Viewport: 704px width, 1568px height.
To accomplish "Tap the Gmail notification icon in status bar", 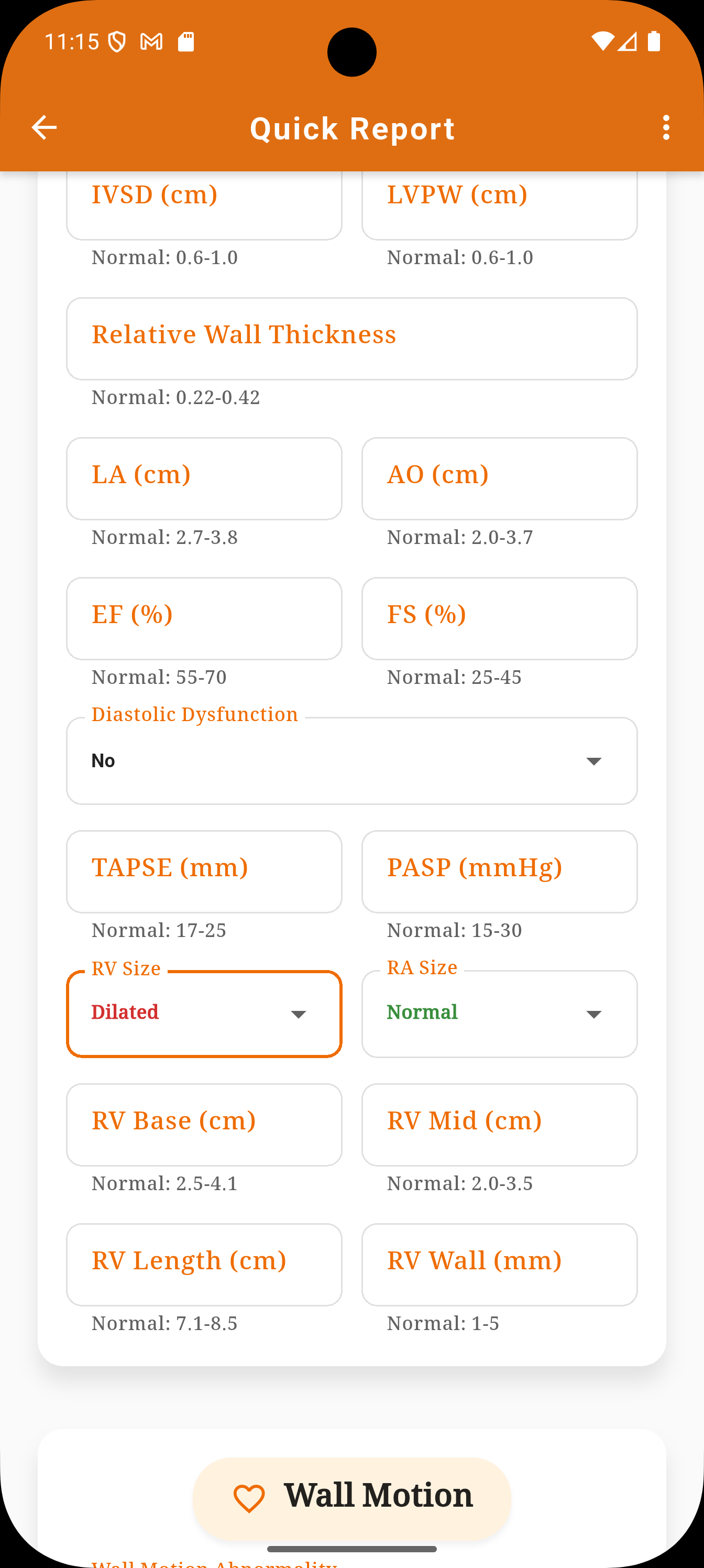I will tap(151, 42).
